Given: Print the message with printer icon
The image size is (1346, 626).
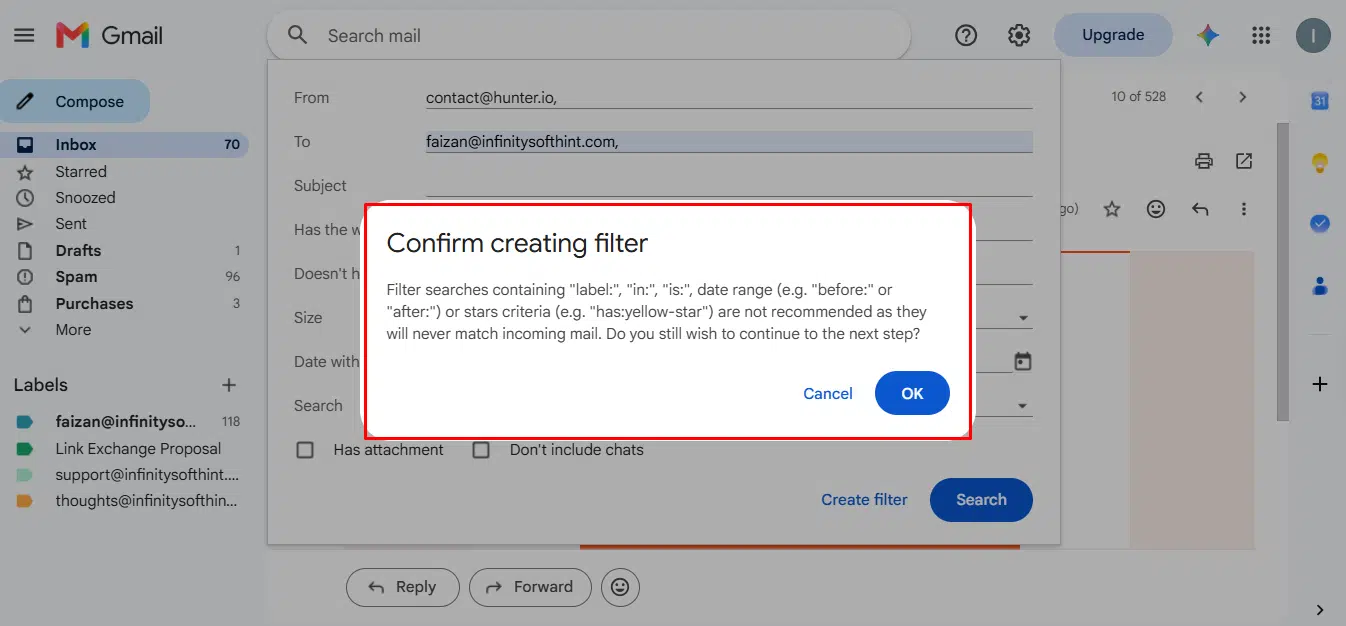Looking at the screenshot, I should pyautogui.click(x=1204, y=161).
